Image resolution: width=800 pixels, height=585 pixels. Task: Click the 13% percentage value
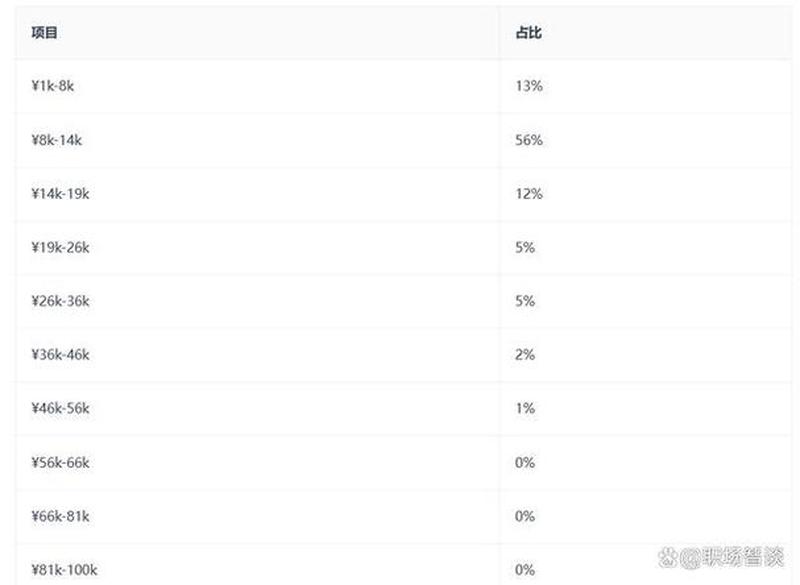pos(529,86)
